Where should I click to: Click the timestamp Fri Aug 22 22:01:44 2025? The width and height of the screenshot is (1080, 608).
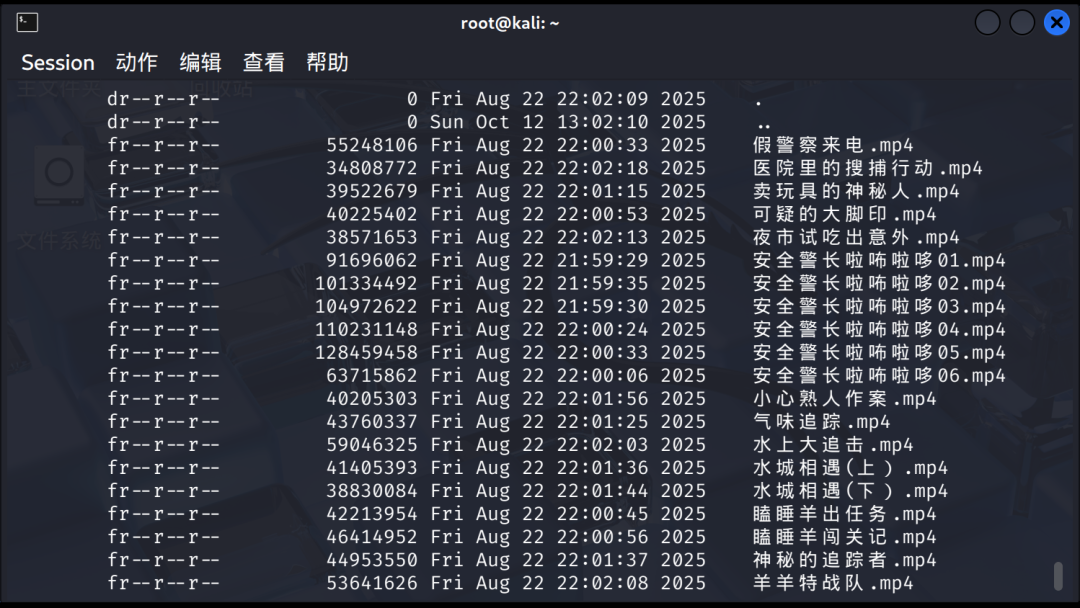pyautogui.click(x=568, y=492)
